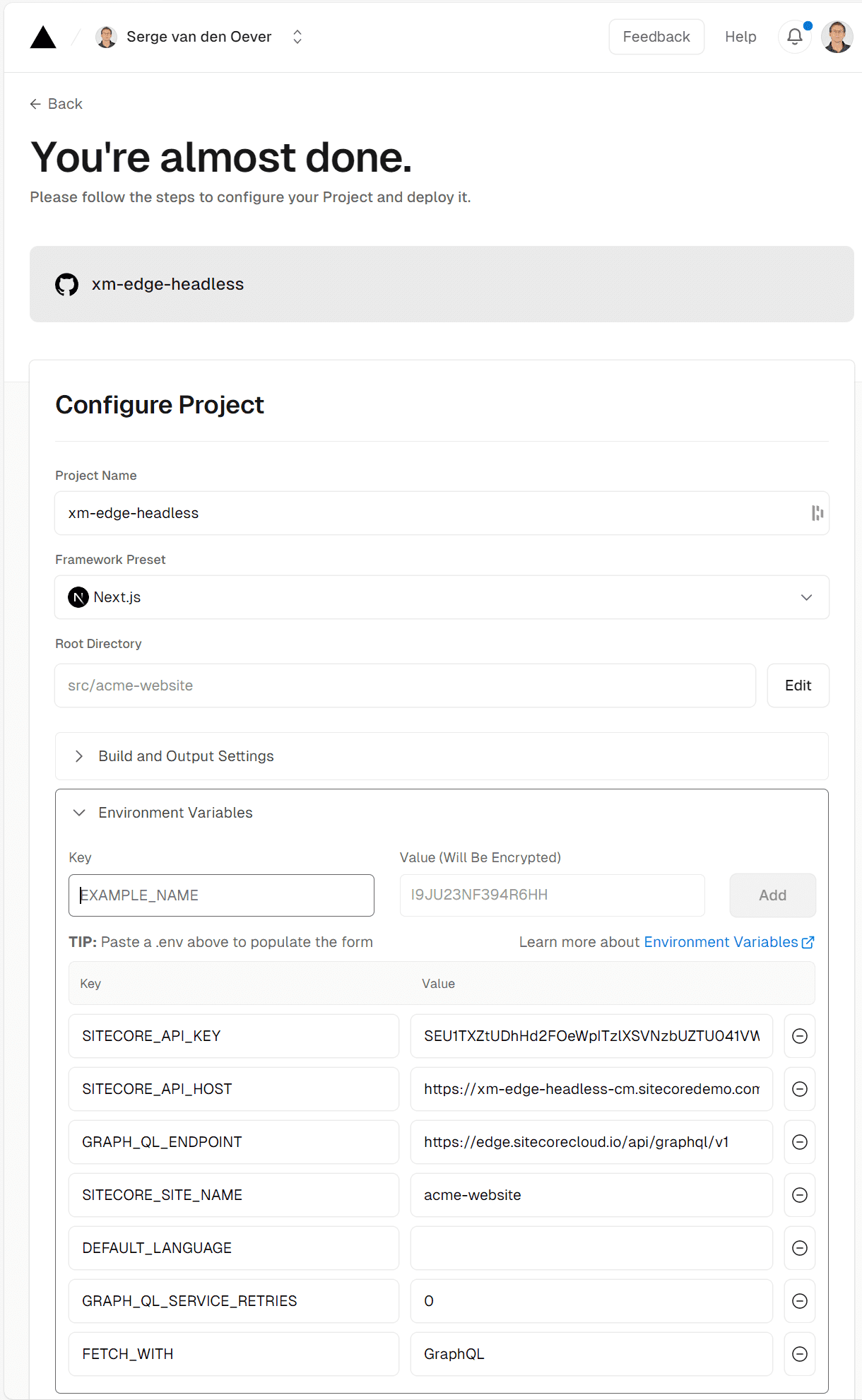Remove the GRAPH_QL_ENDPOINT variable
The width and height of the screenshot is (862, 1400).
799,1142
